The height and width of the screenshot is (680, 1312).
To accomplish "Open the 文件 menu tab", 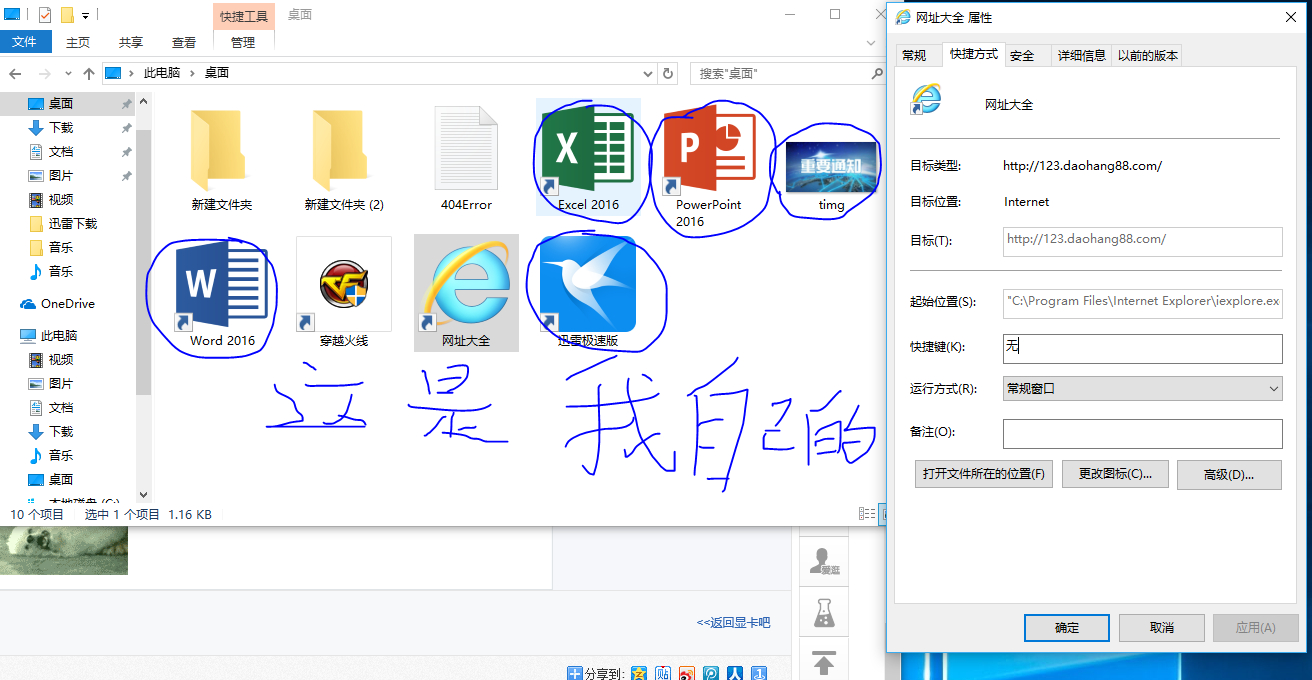I will (25, 42).
